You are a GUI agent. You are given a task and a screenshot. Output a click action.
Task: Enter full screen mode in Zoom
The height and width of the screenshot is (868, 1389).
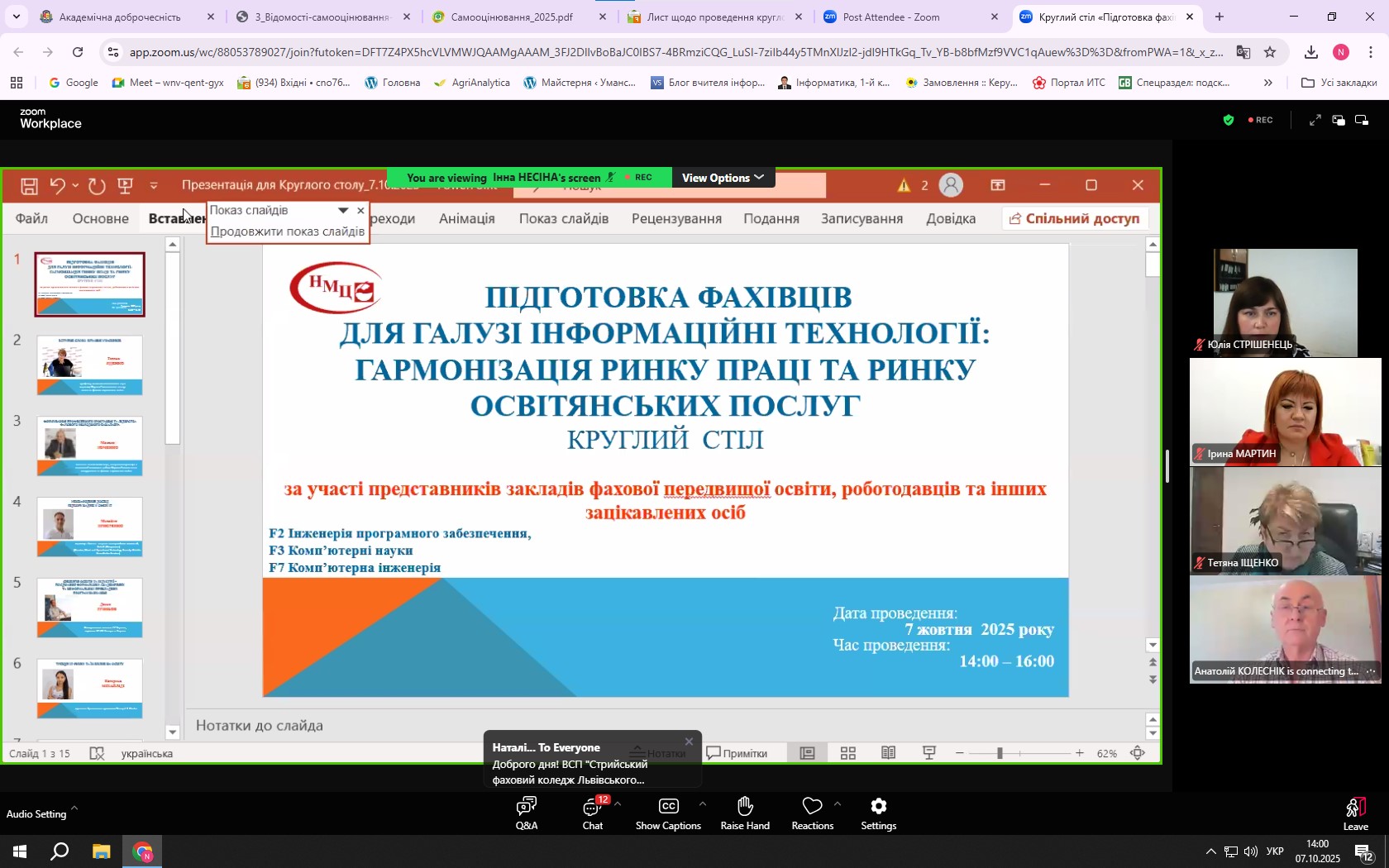(1315, 121)
